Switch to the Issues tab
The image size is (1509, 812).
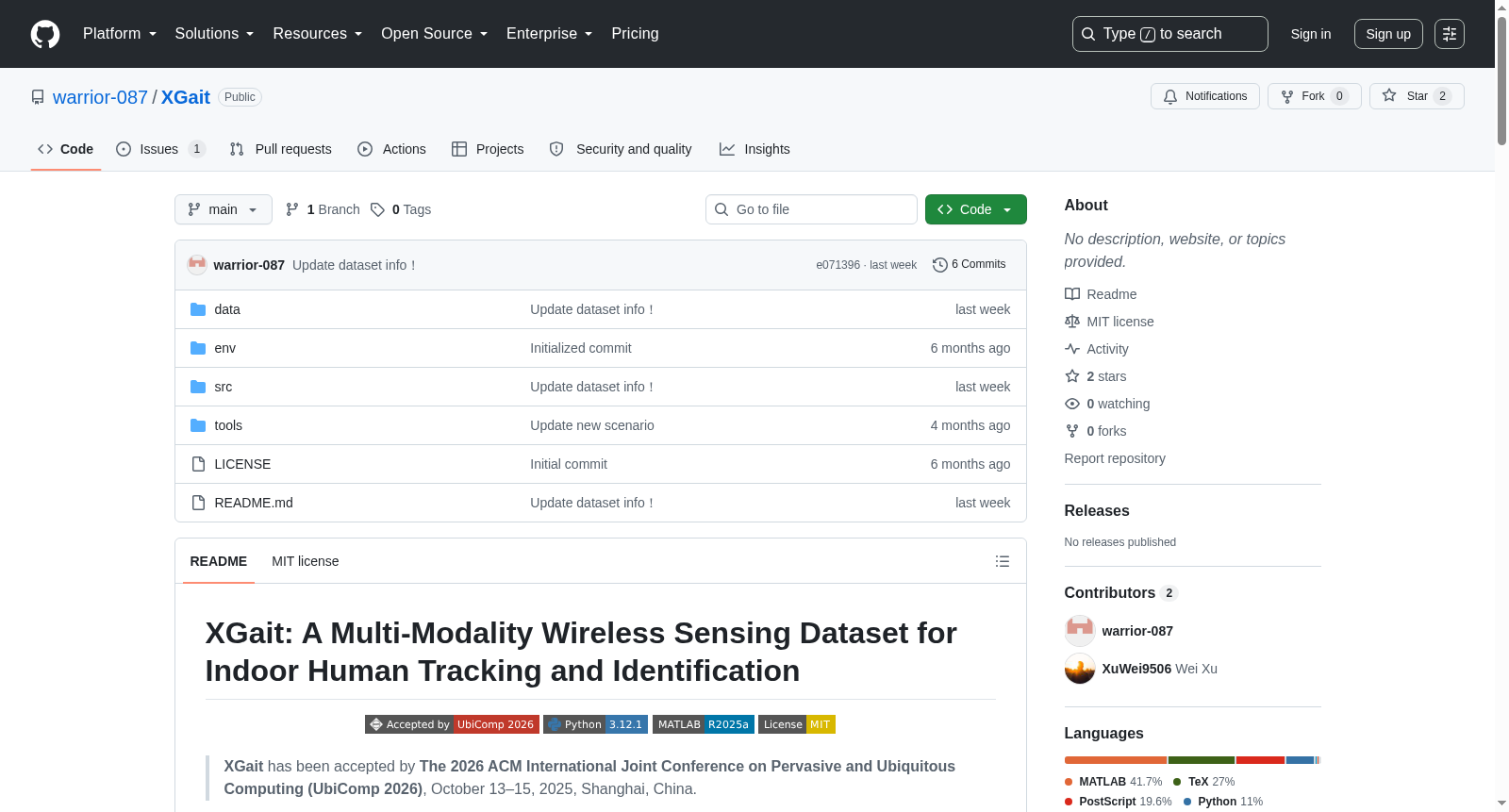pos(160,149)
